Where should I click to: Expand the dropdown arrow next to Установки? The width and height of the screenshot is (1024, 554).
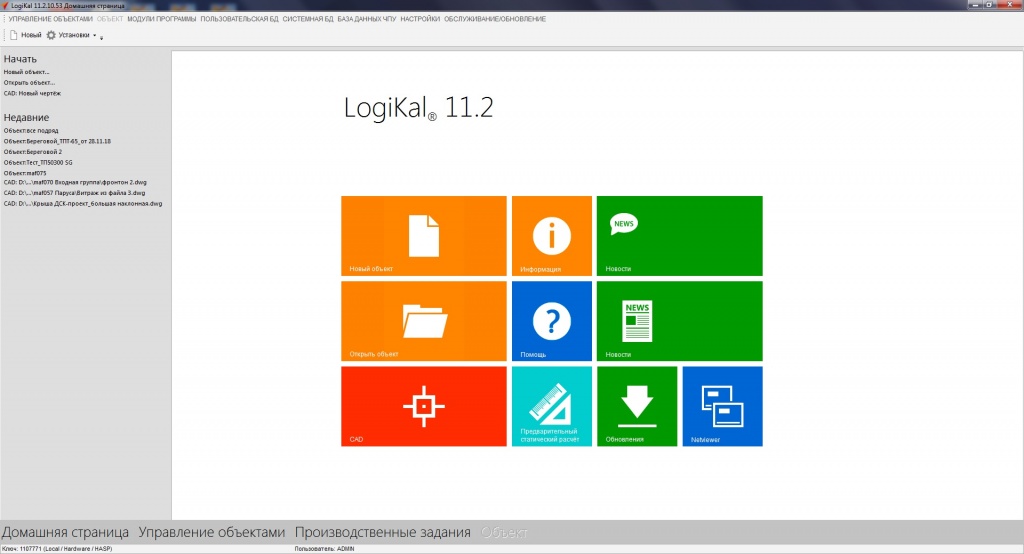click(95, 35)
